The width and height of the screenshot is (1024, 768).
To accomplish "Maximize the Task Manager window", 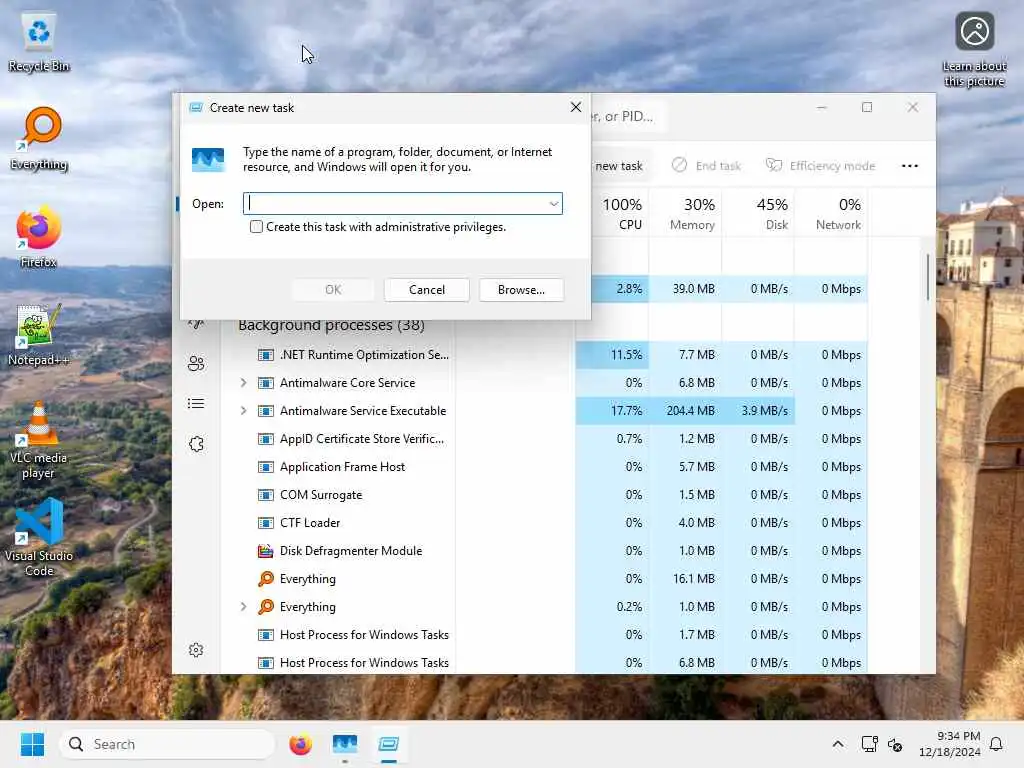I will click(867, 108).
